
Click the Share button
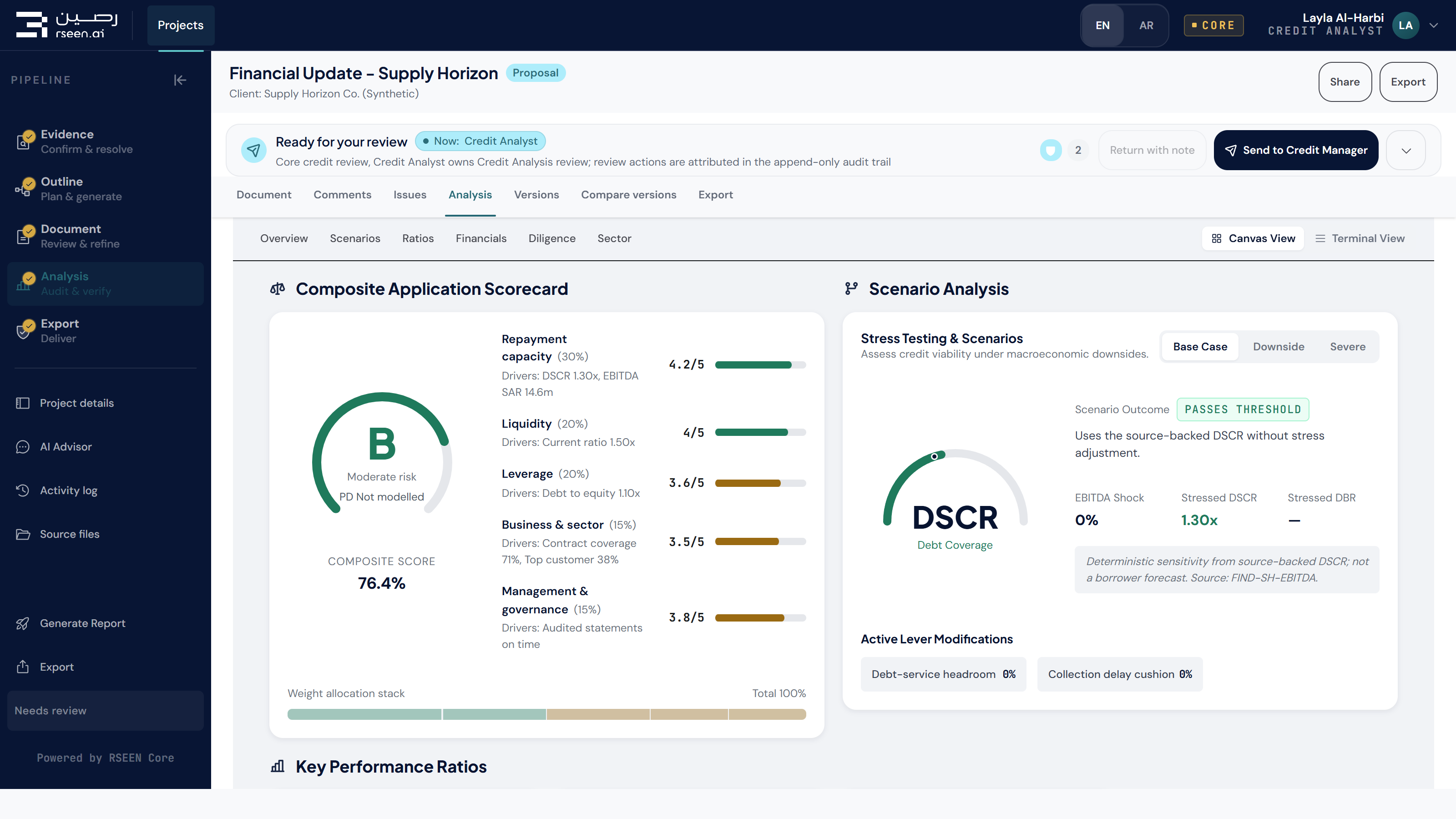1345,82
